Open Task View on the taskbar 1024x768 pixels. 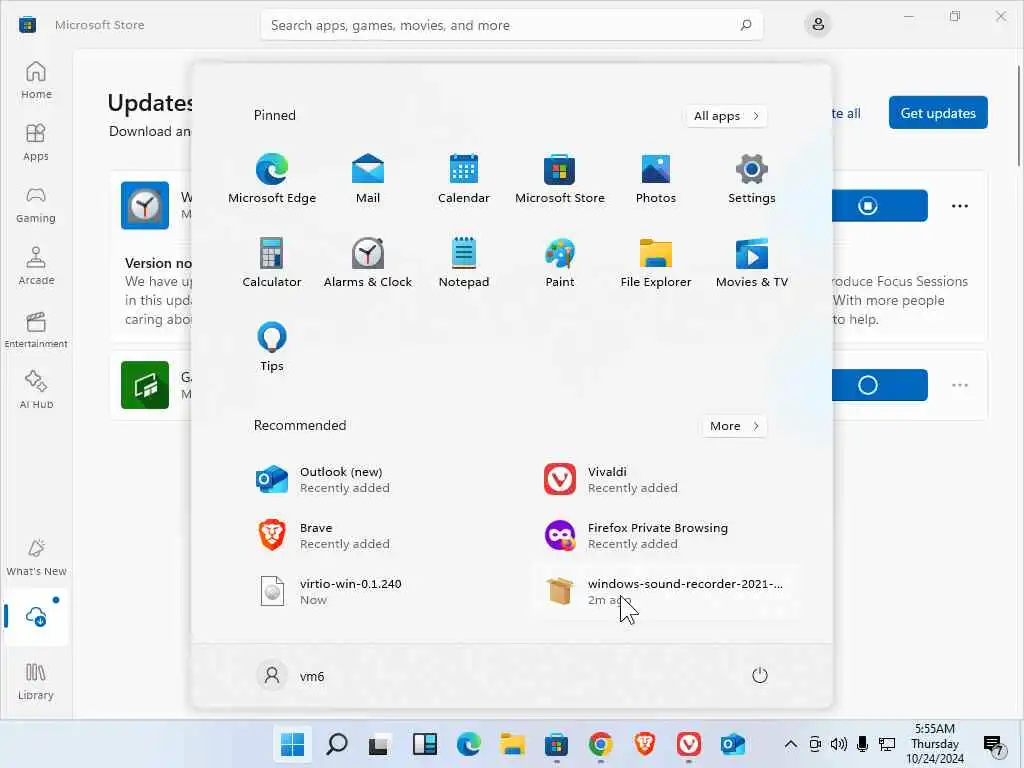pos(380,744)
